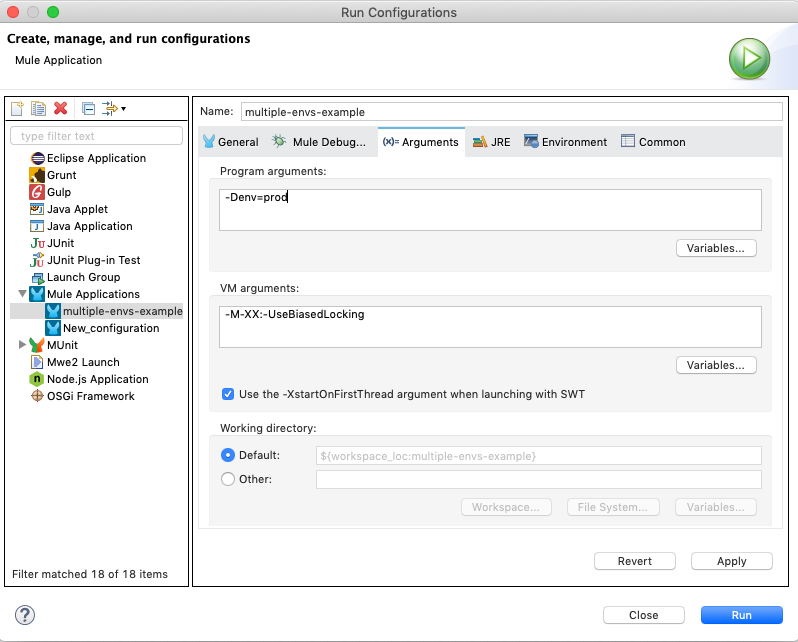Select the Gulp configuration type
The image size is (798, 642).
click(x=59, y=192)
